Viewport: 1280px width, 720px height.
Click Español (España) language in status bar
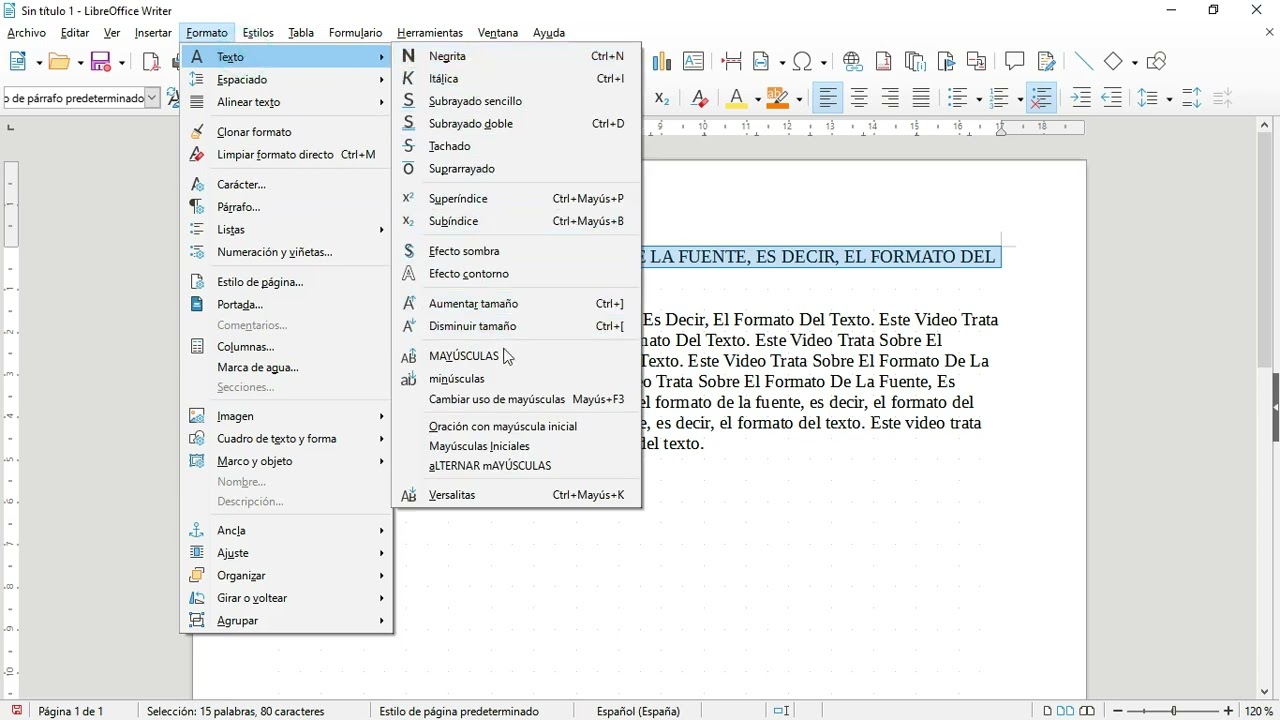click(x=638, y=711)
